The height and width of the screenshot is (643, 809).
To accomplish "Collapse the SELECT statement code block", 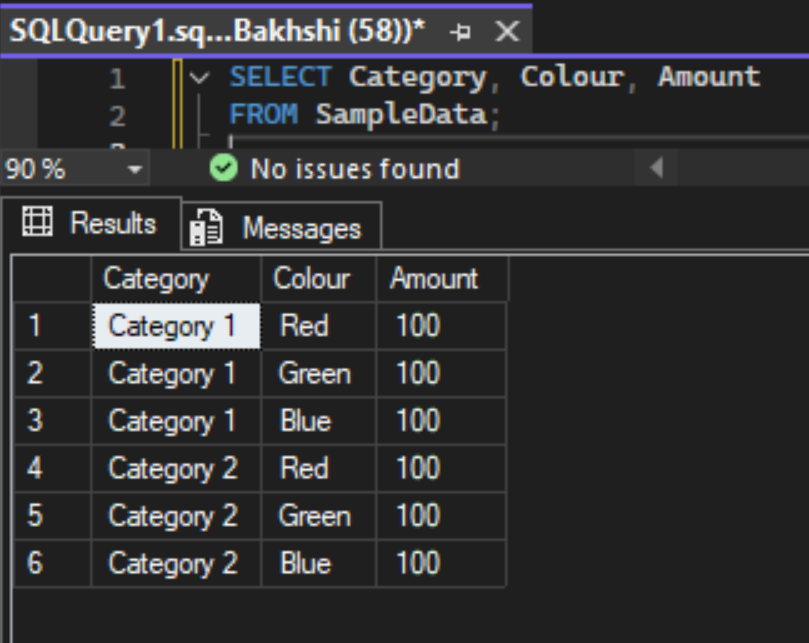I will [199, 78].
